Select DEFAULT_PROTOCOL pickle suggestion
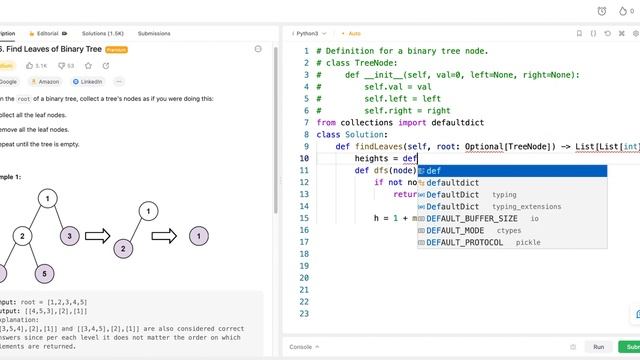The width and height of the screenshot is (640, 360). tap(512, 242)
